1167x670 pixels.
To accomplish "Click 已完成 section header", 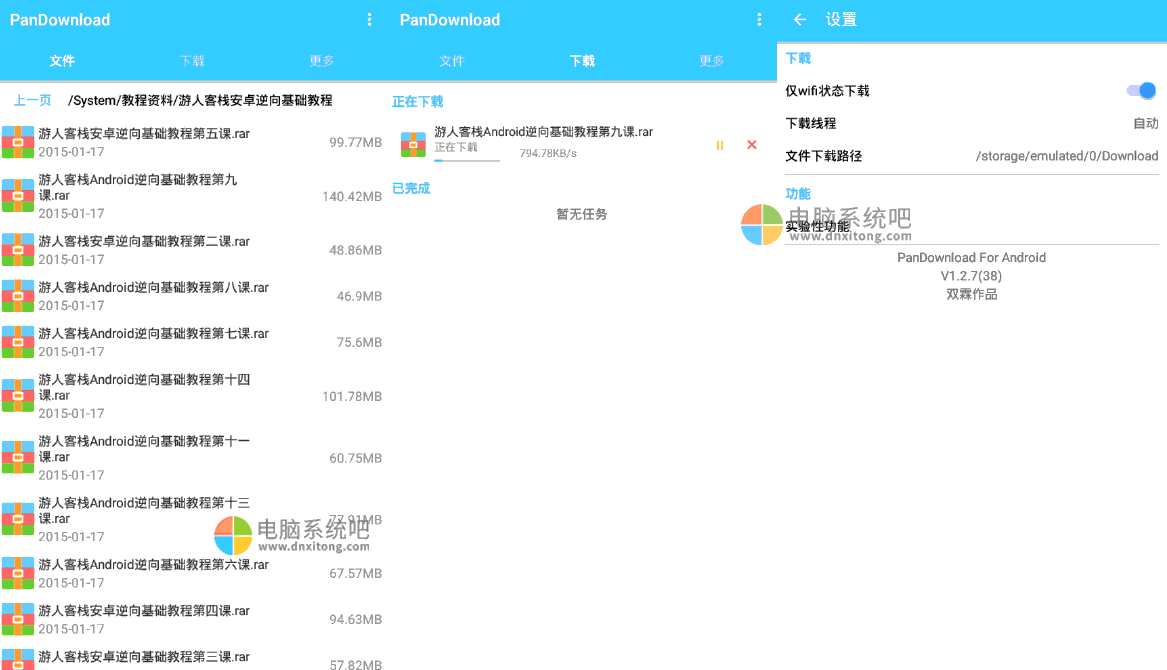I will coord(411,188).
